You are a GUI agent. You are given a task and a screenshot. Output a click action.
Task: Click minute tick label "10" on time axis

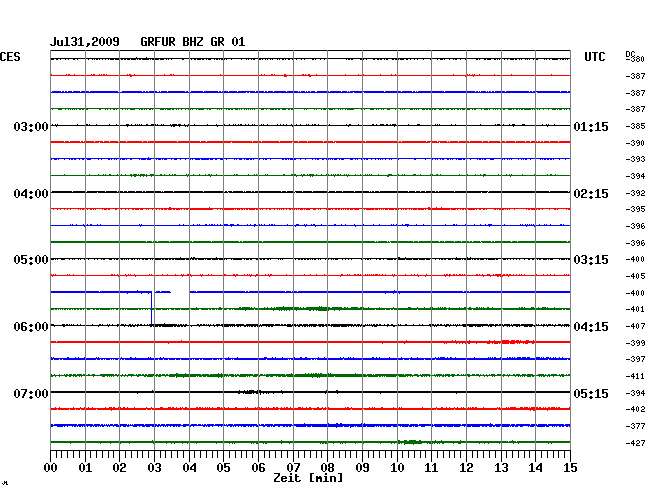tap(397, 468)
